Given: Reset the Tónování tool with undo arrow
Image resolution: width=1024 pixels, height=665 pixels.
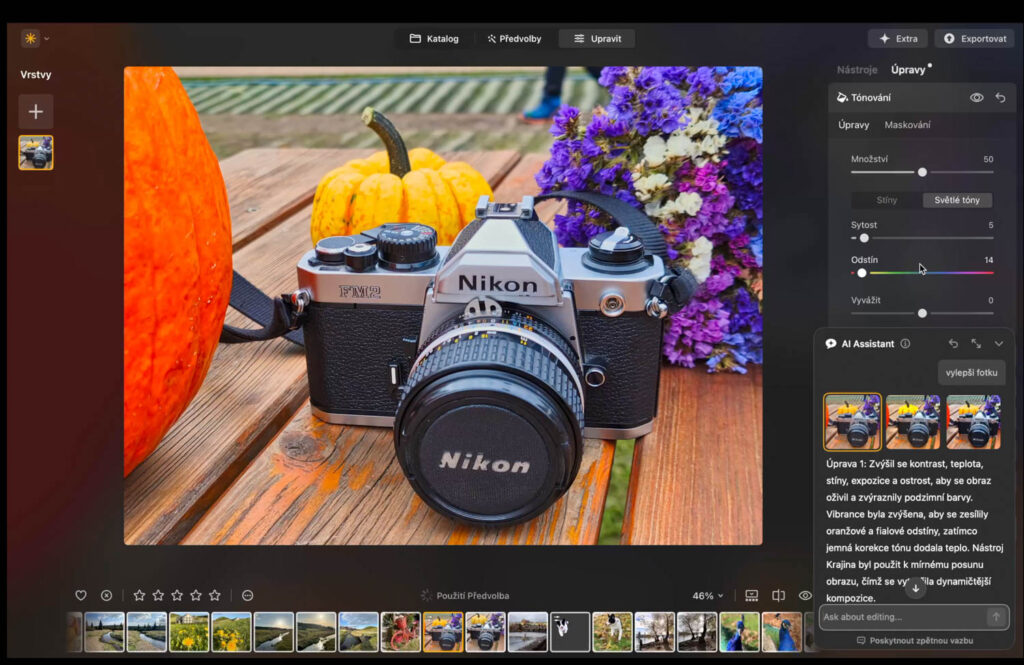Looking at the screenshot, I should tap(1000, 98).
